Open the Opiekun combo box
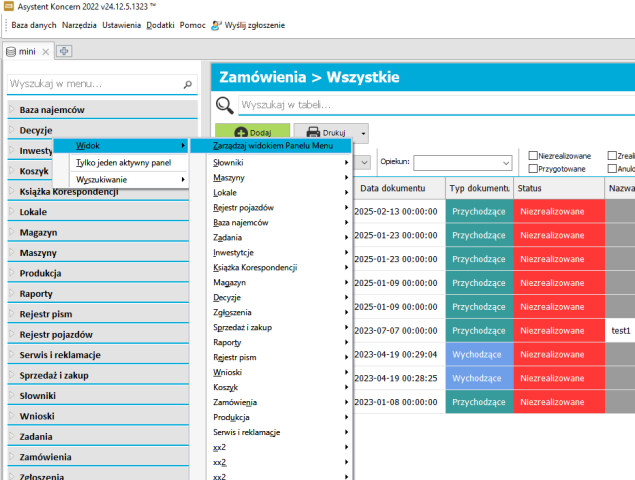Screen dimensions: 635x480 [462, 163]
